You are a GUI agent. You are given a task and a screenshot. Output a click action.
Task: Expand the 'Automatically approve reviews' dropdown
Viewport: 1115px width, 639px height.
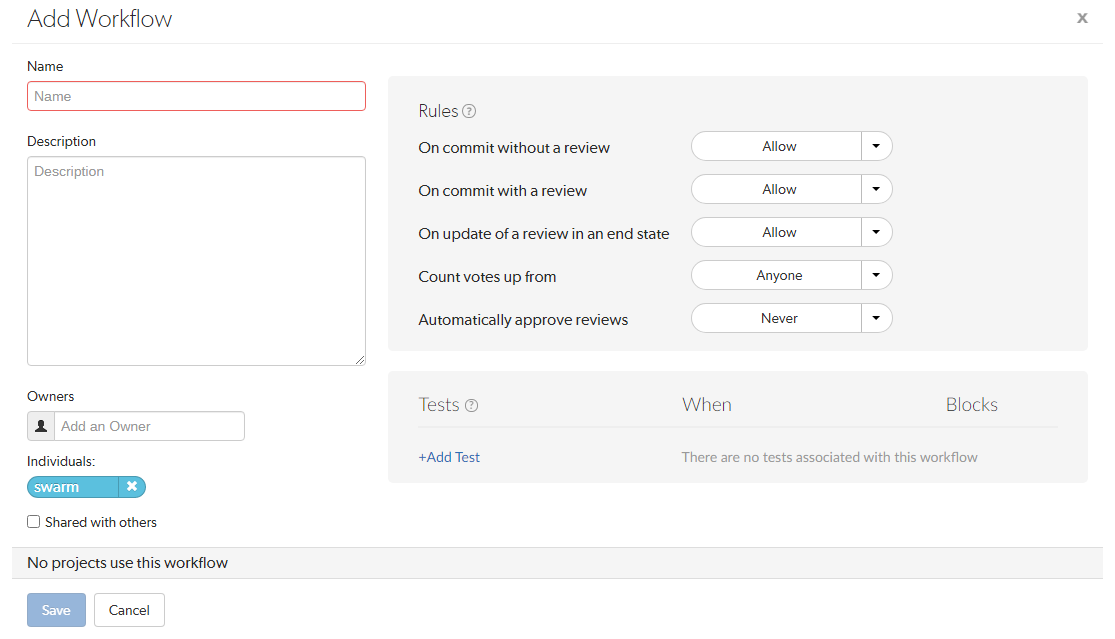point(875,318)
